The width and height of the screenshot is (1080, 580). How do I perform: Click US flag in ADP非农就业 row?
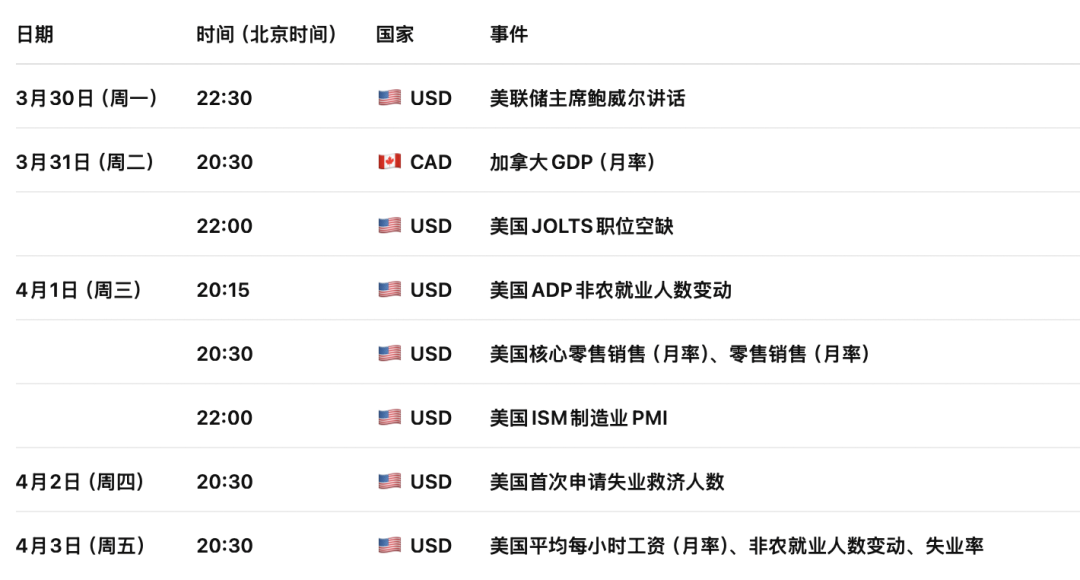pos(389,290)
